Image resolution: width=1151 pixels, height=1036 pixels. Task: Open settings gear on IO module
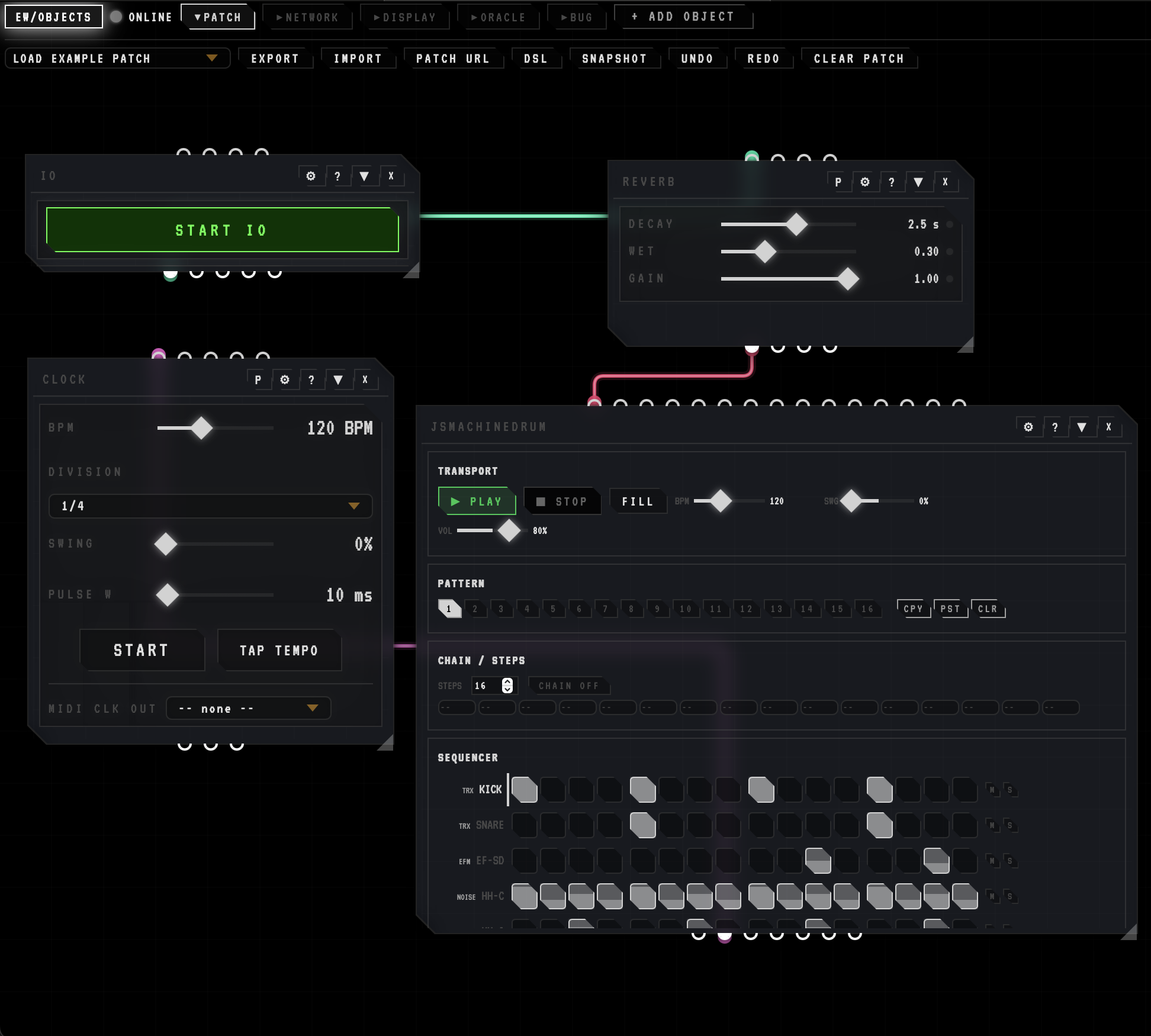pyautogui.click(x=311, y=176)
